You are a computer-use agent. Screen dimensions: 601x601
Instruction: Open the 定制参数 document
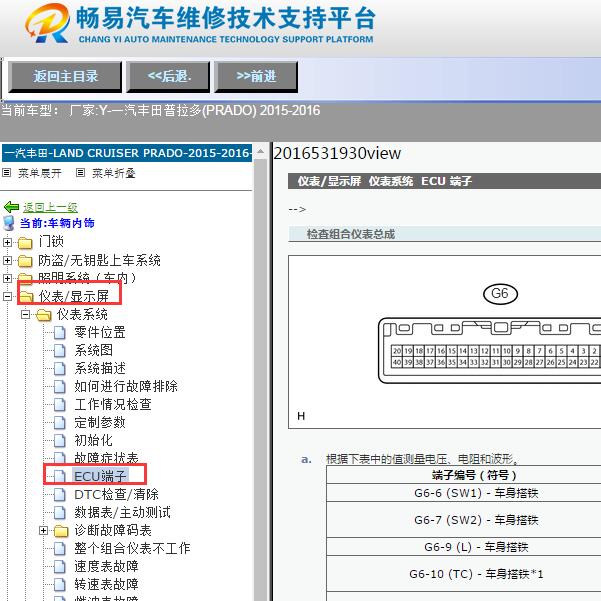[x=100, y=422]
